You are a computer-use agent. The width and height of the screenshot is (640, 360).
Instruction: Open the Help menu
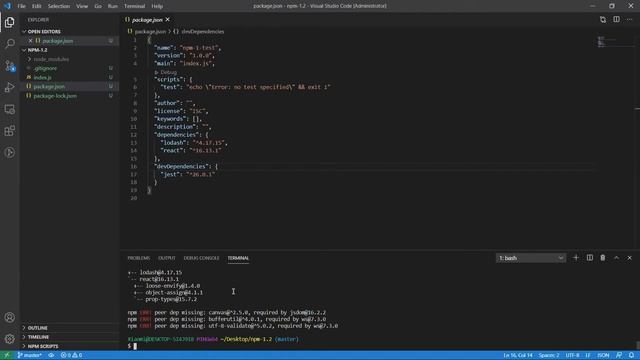pos(157,6)
